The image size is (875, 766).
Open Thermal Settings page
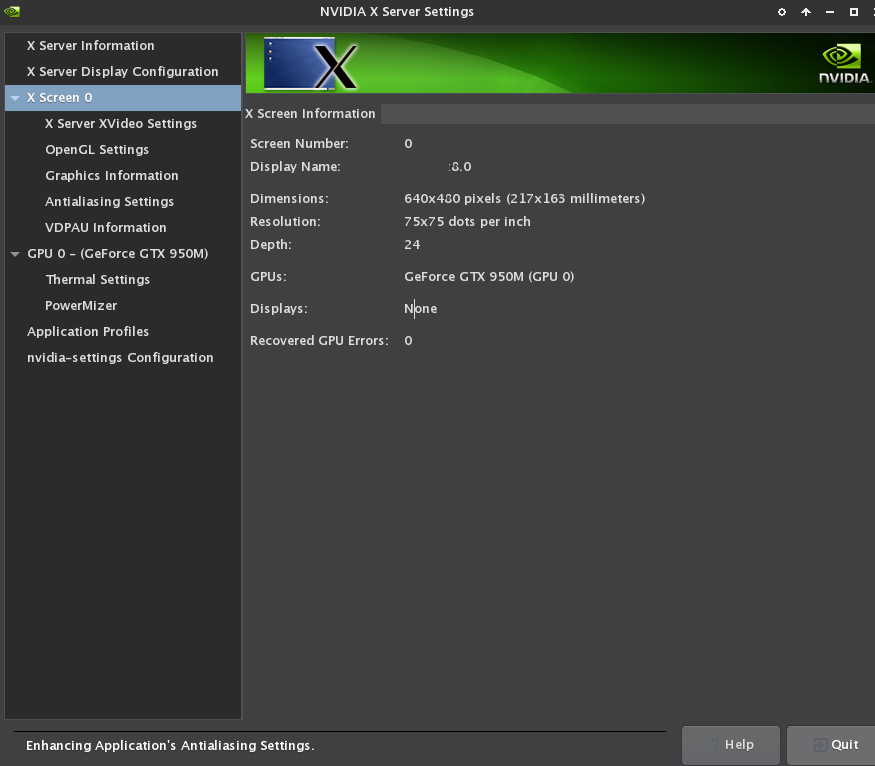pos(98,280)
